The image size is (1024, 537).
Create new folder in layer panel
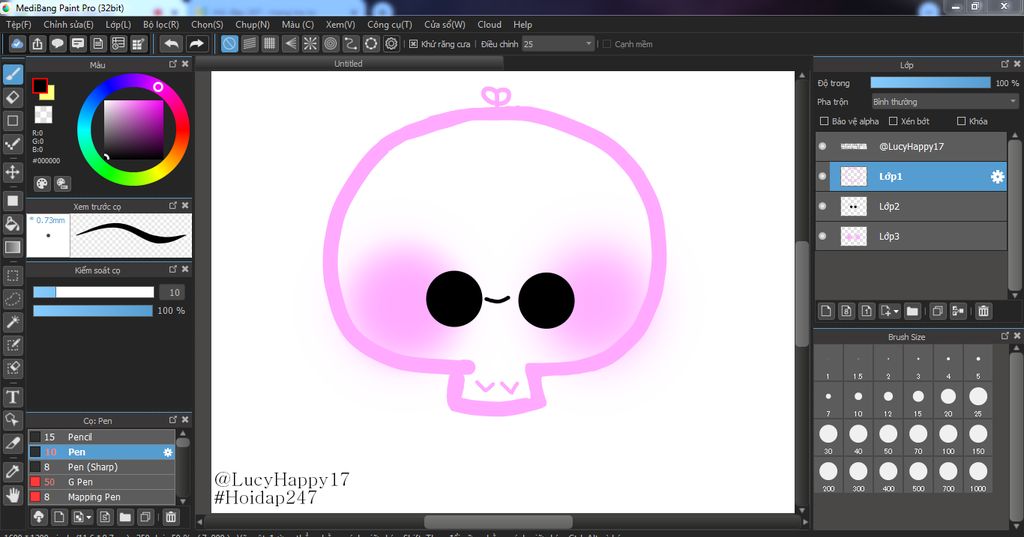click(x=912, y=311)
